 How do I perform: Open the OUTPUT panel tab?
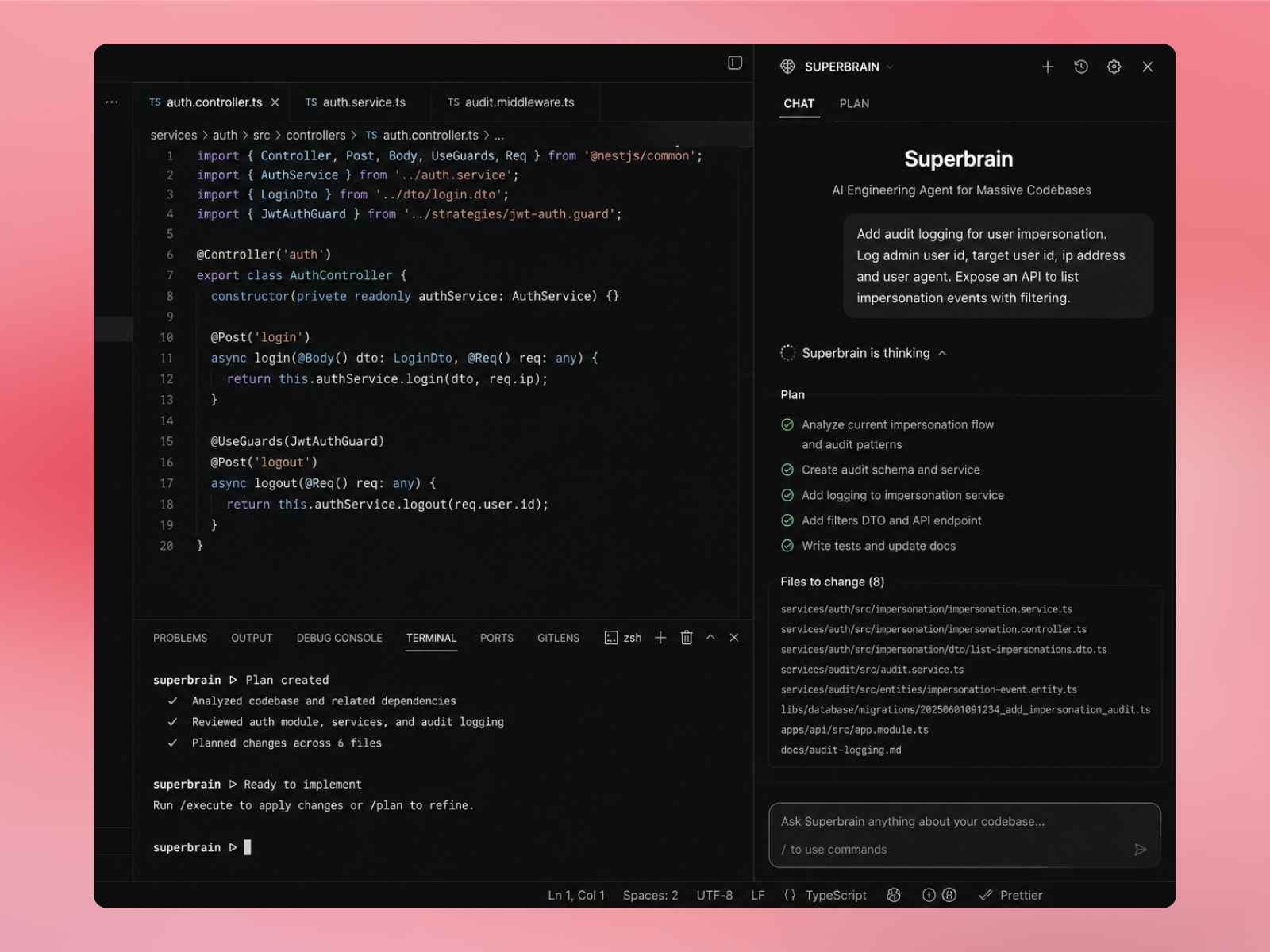(252, 638)
